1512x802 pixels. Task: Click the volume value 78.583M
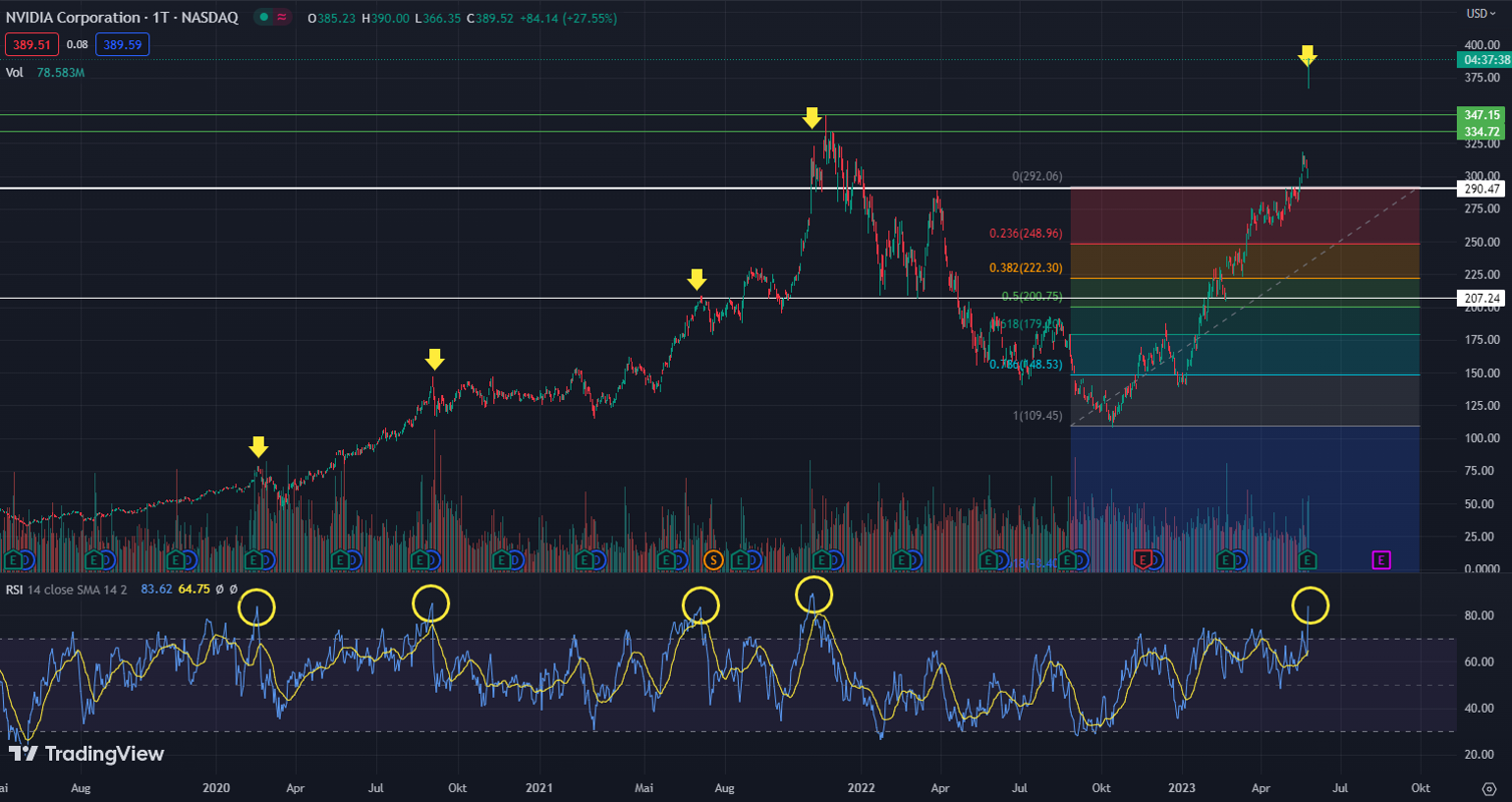pyautogui.click(x=61, y=73)
